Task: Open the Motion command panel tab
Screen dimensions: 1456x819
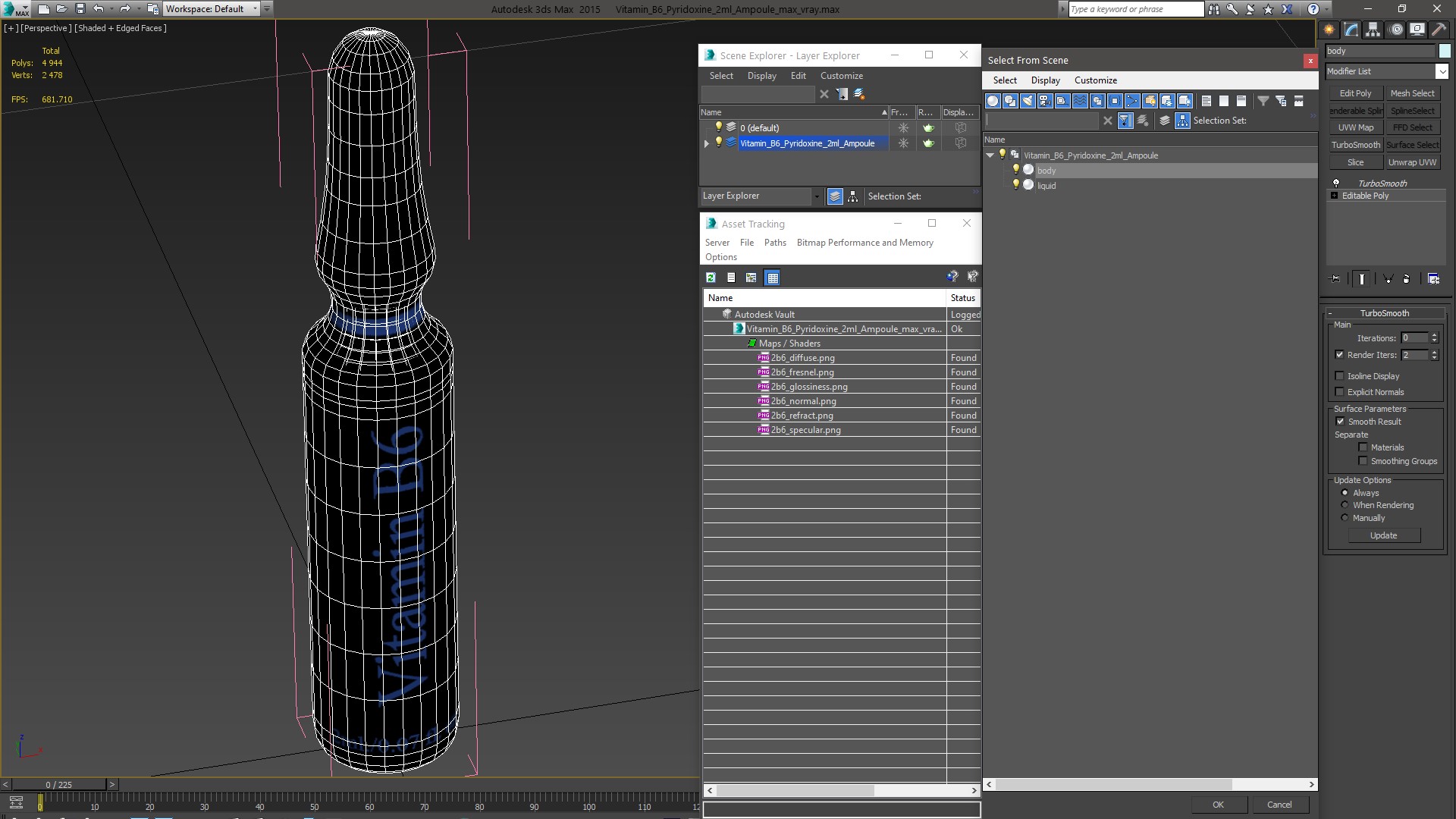Action: [1395, 30]
